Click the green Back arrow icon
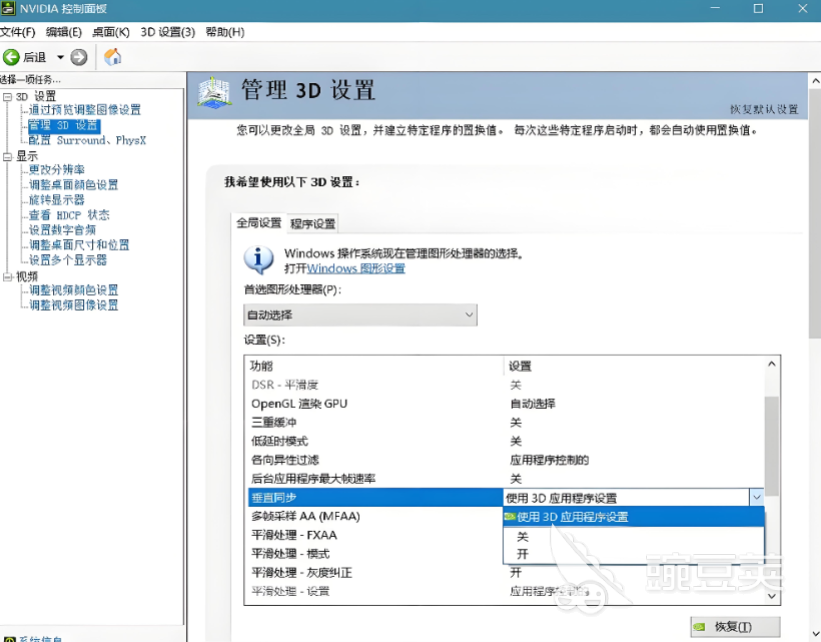821x642 pixels. (11, 57)
